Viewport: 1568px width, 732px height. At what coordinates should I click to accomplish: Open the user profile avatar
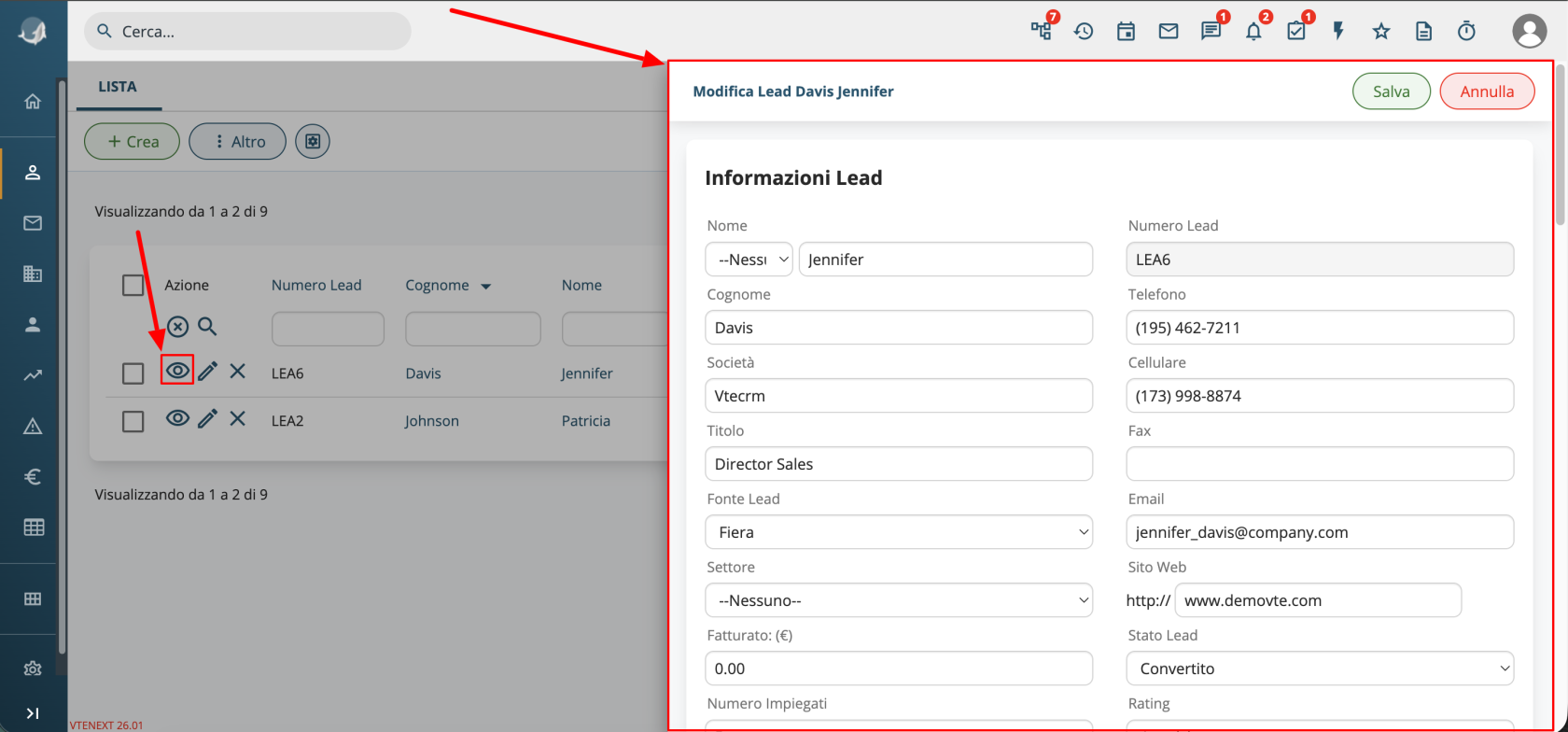1529,31
